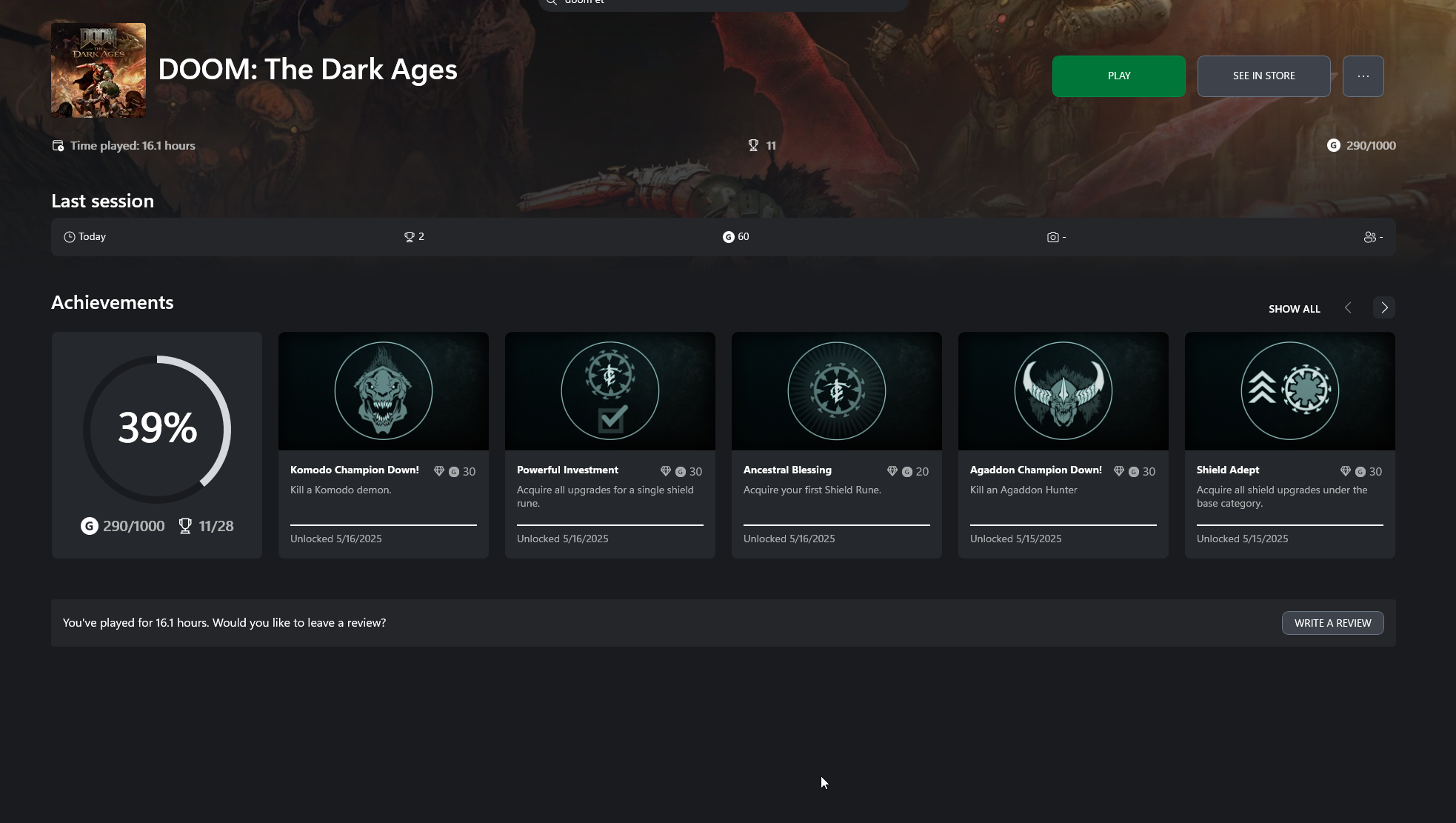Image resolution: width=1456 pixels, height=823 pixels.
Task: Click 'Kill a Komodo demon.' description
Action: click(x=341, y=490)
